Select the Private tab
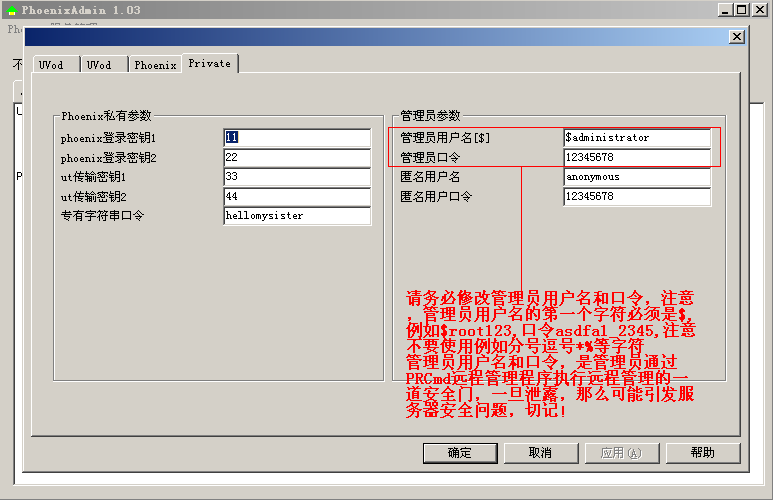773x500 pixels. [x=210, y=63]
